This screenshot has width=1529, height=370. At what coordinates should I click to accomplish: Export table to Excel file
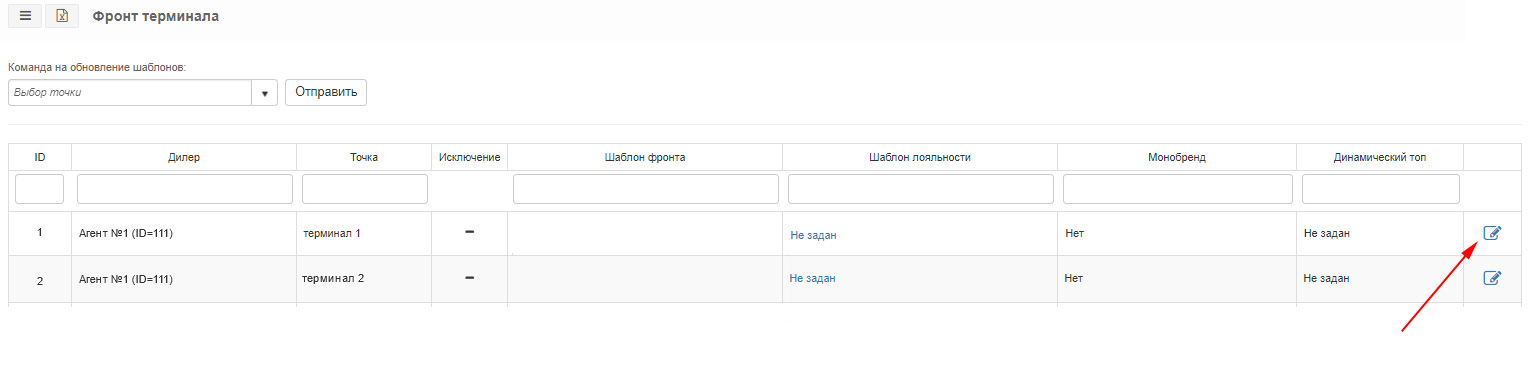point(62,16)
